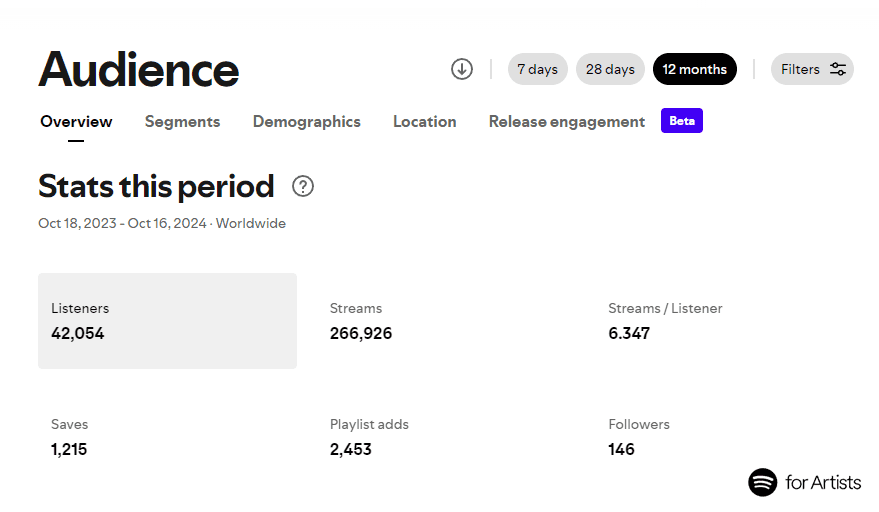Click the download data icon

pos(461,69)
